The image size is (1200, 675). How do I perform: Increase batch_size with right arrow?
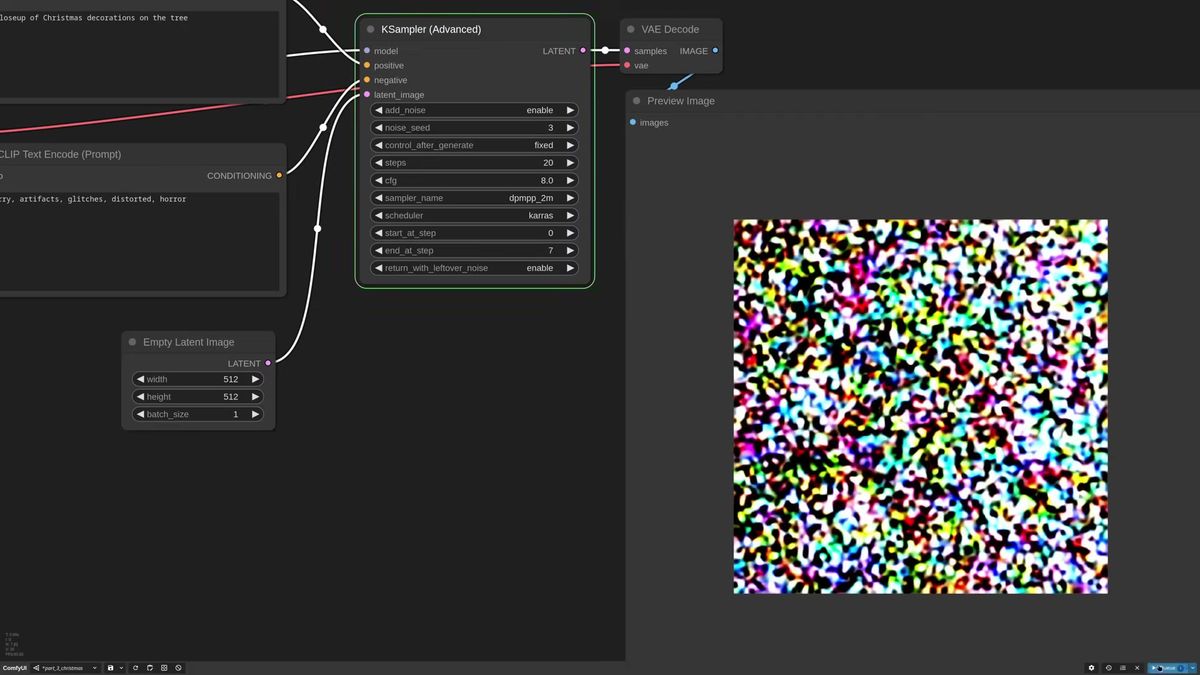255,414
